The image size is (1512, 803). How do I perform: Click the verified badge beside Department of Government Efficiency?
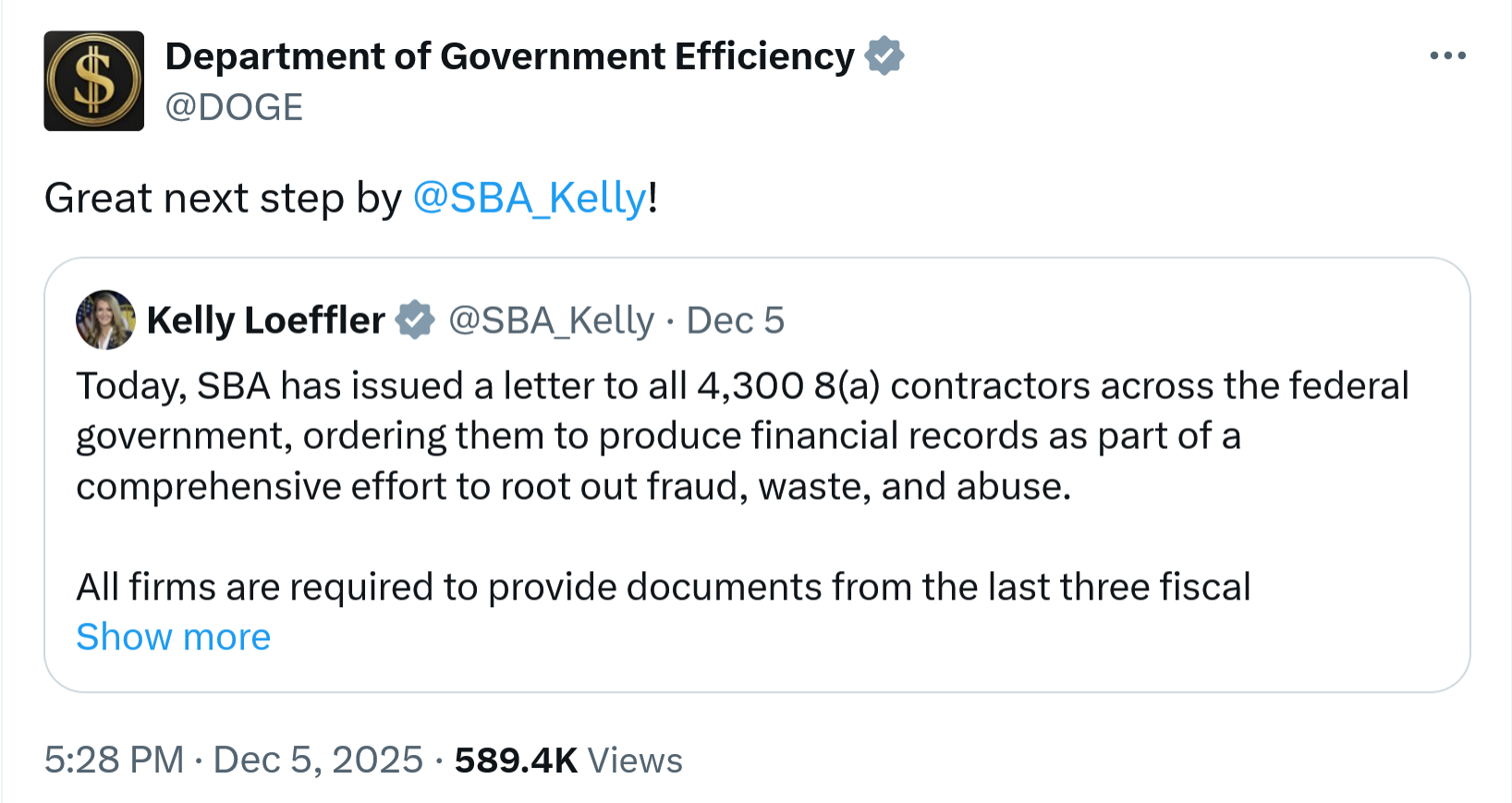click(884, 56)
